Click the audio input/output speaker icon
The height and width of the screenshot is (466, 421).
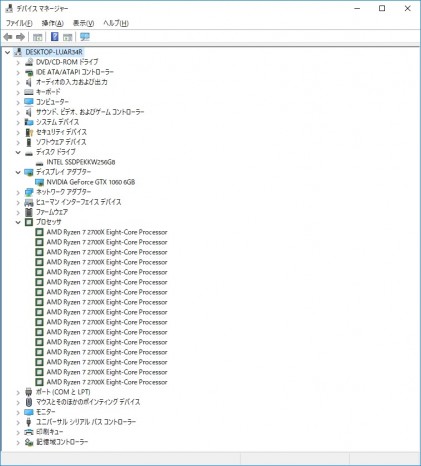[29, 82]
